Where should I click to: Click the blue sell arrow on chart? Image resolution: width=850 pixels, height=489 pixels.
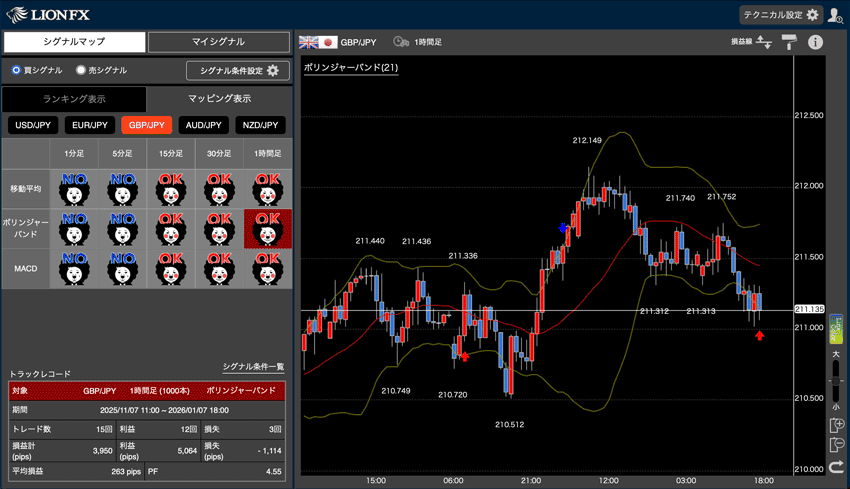563,228
